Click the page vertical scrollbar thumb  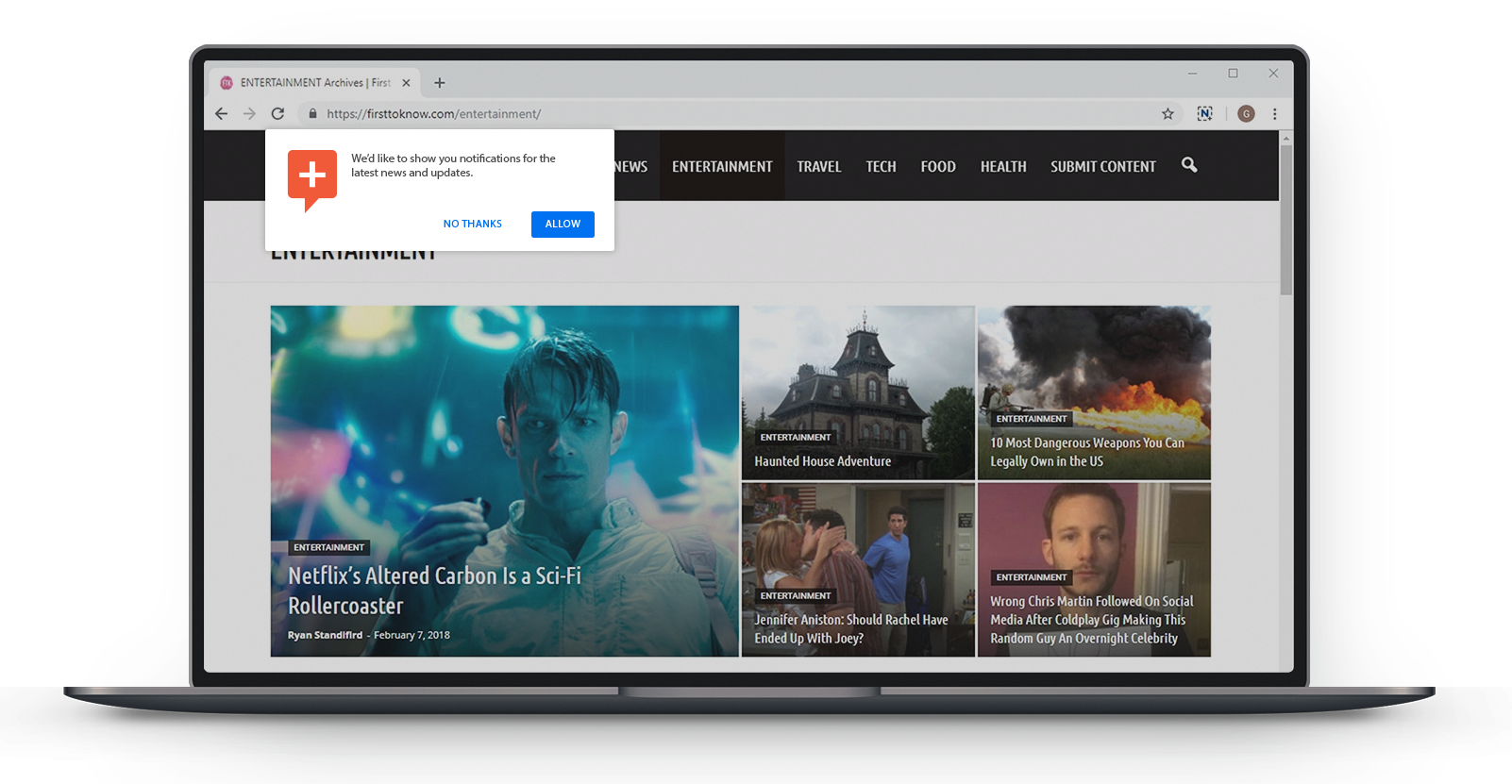pos(1285,219)
